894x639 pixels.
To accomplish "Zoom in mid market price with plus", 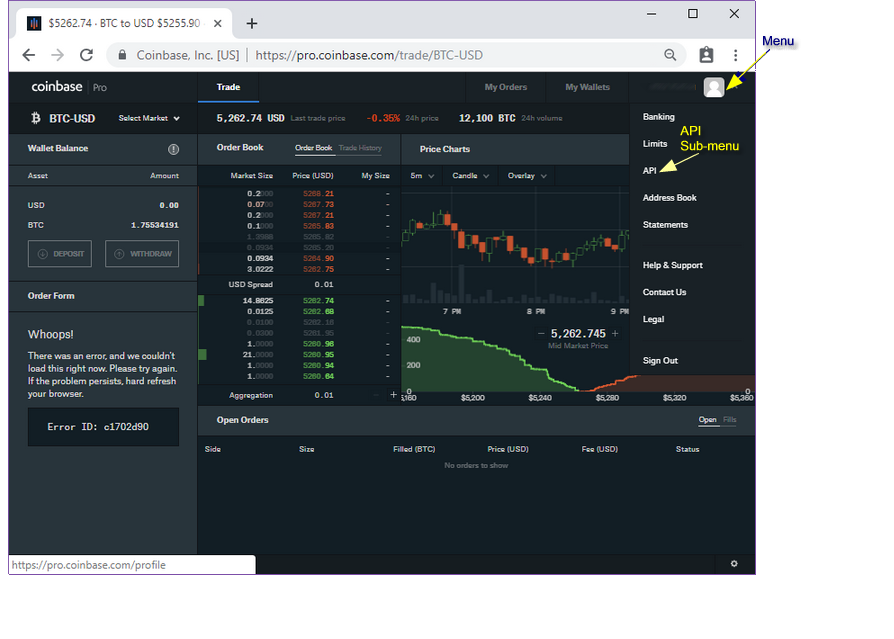I will pyautogui.click(x=615, y=333).
